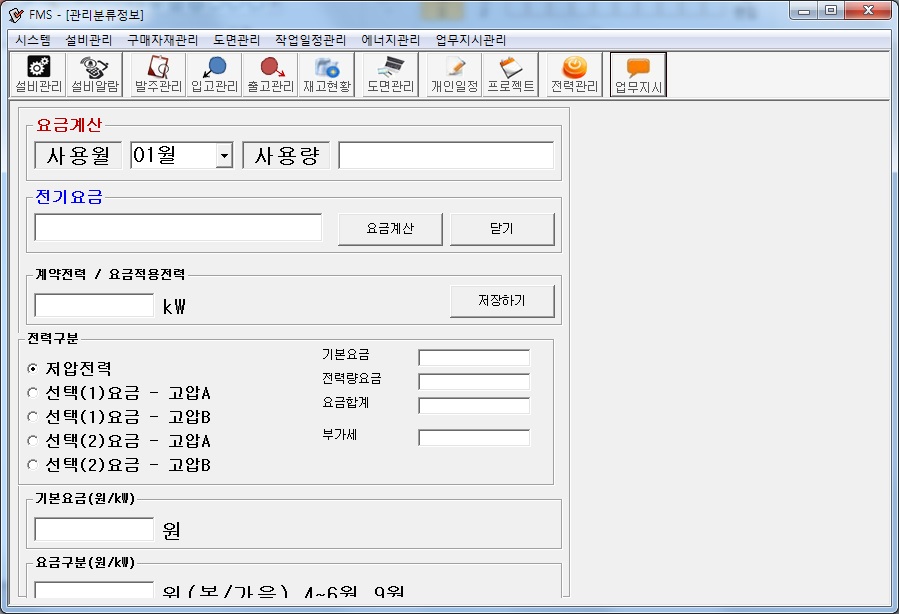Screen dimensions: 899x614
Task: Open 재고현황 inventory status icon
Action: pos(327,75)
